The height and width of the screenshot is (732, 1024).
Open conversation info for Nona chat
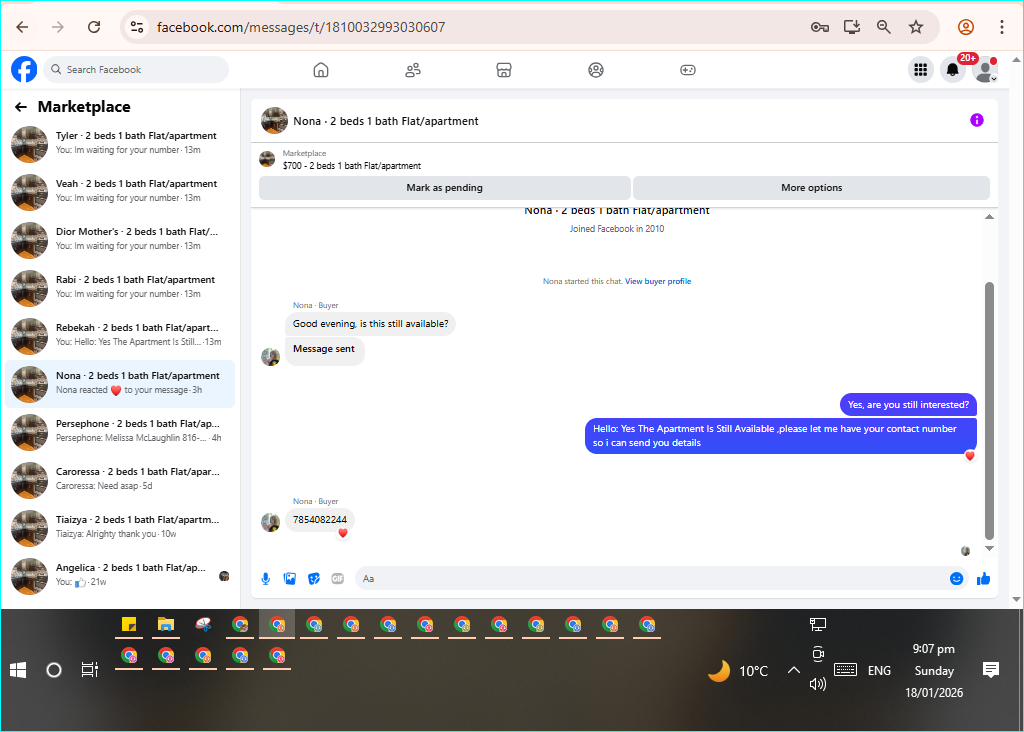[976, 120]
